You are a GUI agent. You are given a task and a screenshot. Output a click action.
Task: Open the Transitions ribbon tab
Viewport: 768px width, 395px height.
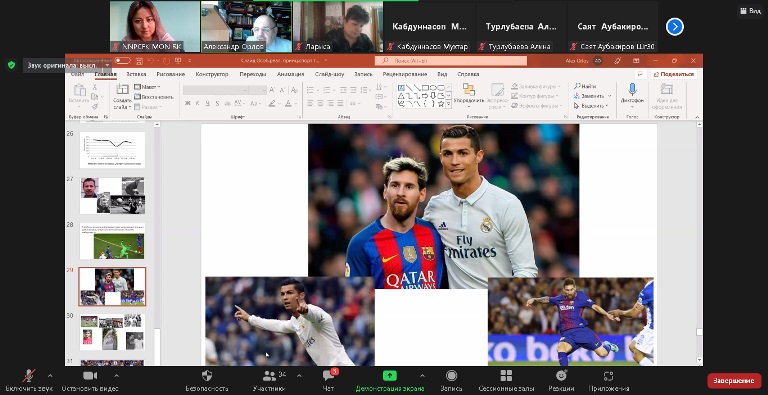[253, 74]
